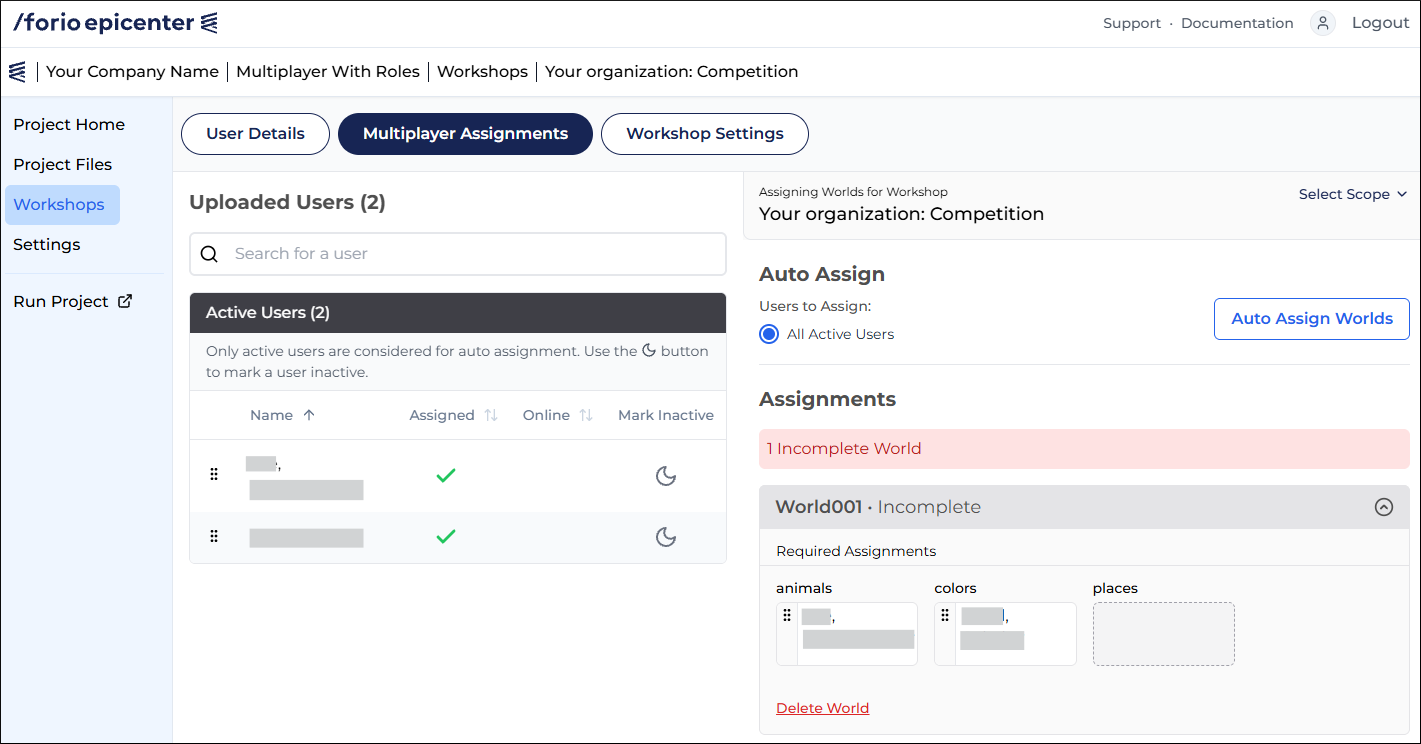Toggle the first user inactive with the moon icon

click(666, 476)
